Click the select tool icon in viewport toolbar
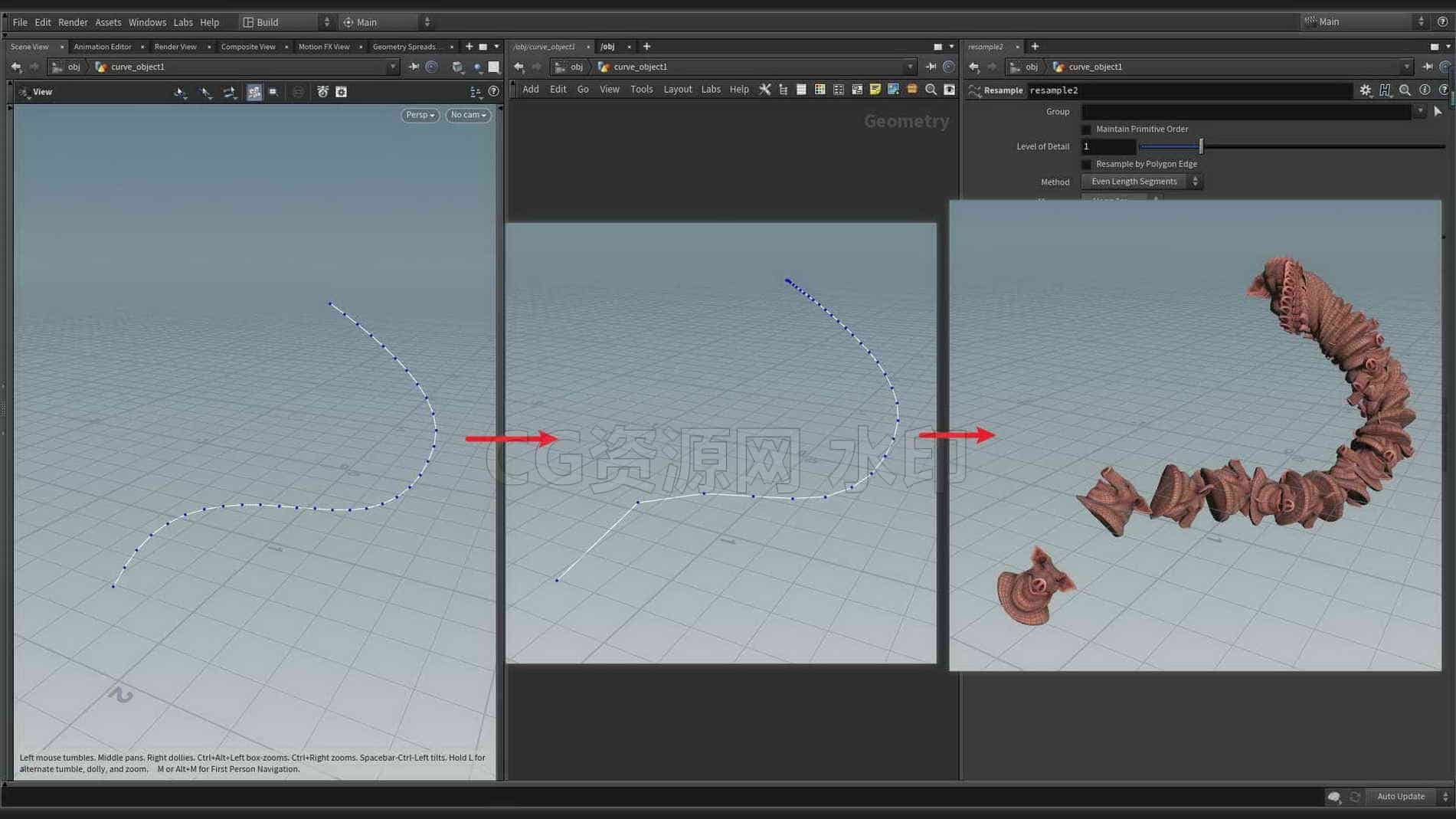Image resolution: width=1456 pixels, height=819 pixels. [180, 92]
